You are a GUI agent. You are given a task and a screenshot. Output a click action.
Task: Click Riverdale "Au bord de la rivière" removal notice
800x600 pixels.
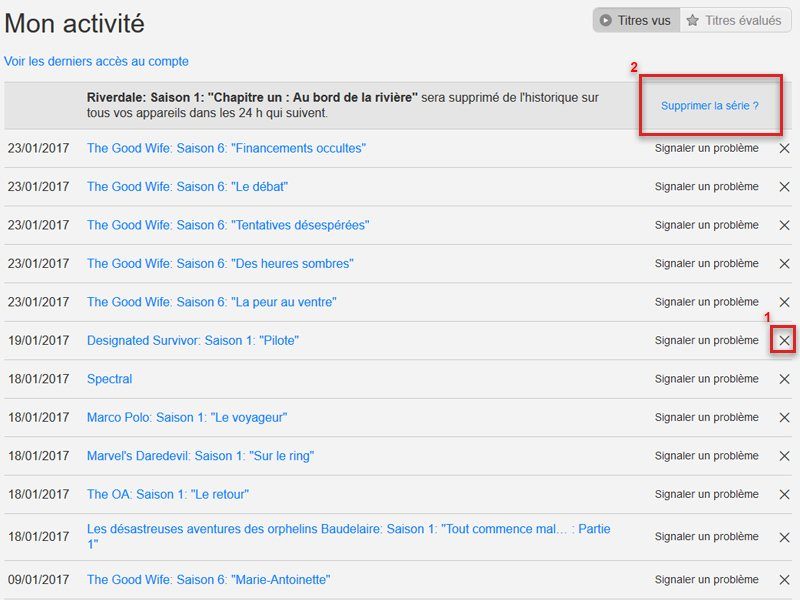[342, 105]
